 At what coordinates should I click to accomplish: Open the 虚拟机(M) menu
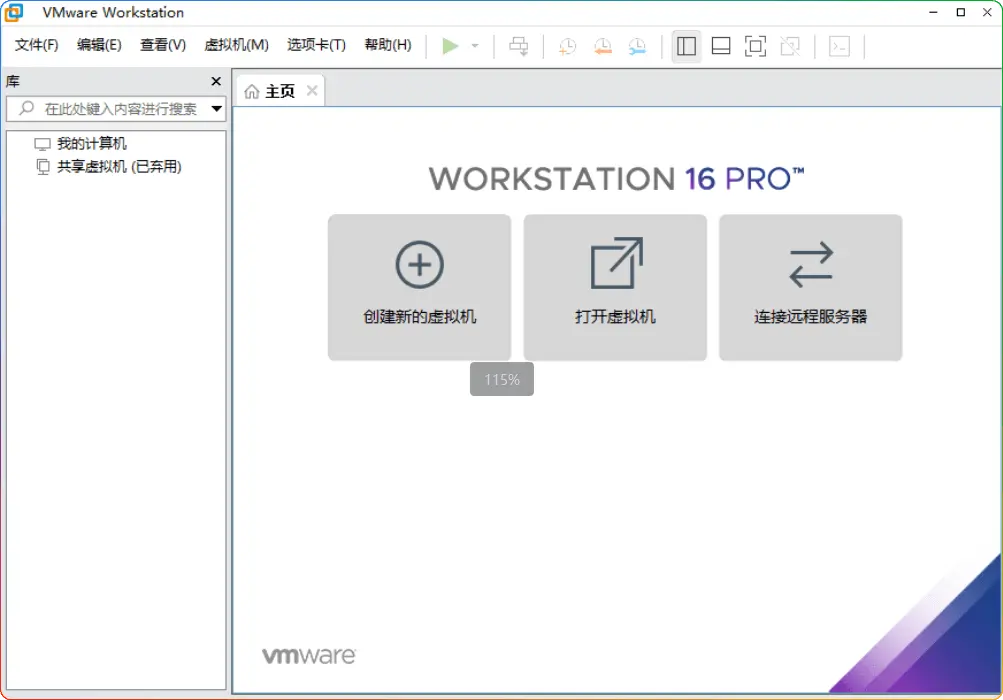click(x=236, y=45)
